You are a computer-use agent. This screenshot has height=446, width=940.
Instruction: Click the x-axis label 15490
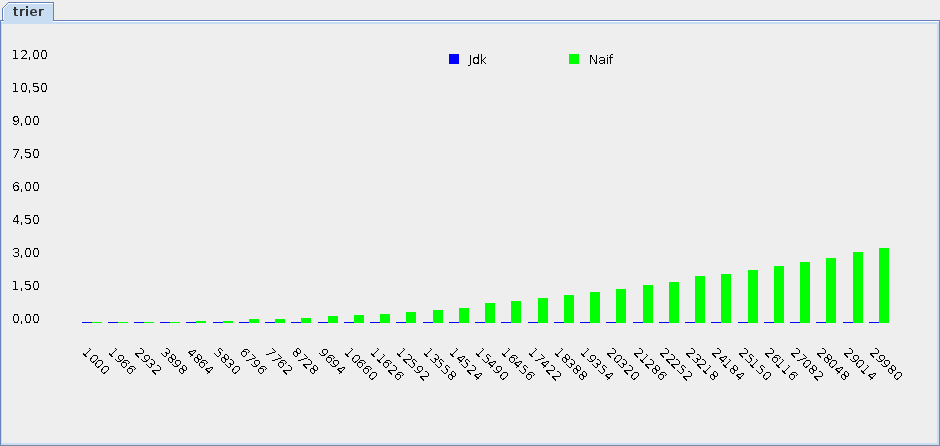click(x=491, y=364)
